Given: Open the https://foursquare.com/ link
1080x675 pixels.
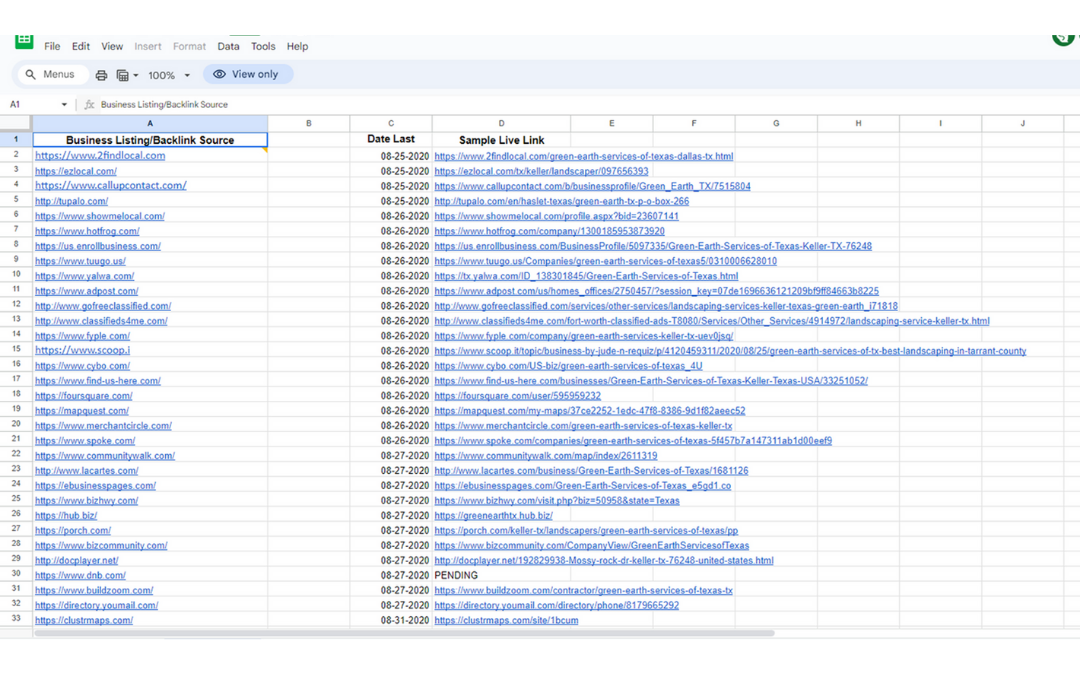Looking at the screenshot, I should [84, 396].
